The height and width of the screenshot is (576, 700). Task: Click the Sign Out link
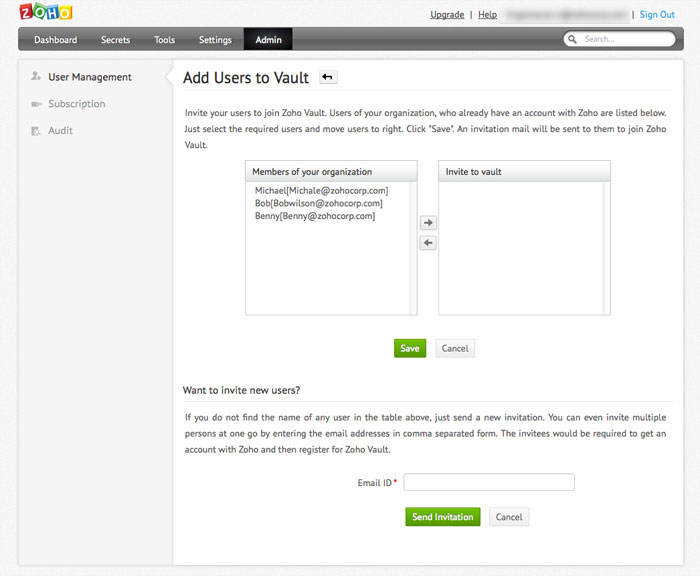click(x=657, y=15)
